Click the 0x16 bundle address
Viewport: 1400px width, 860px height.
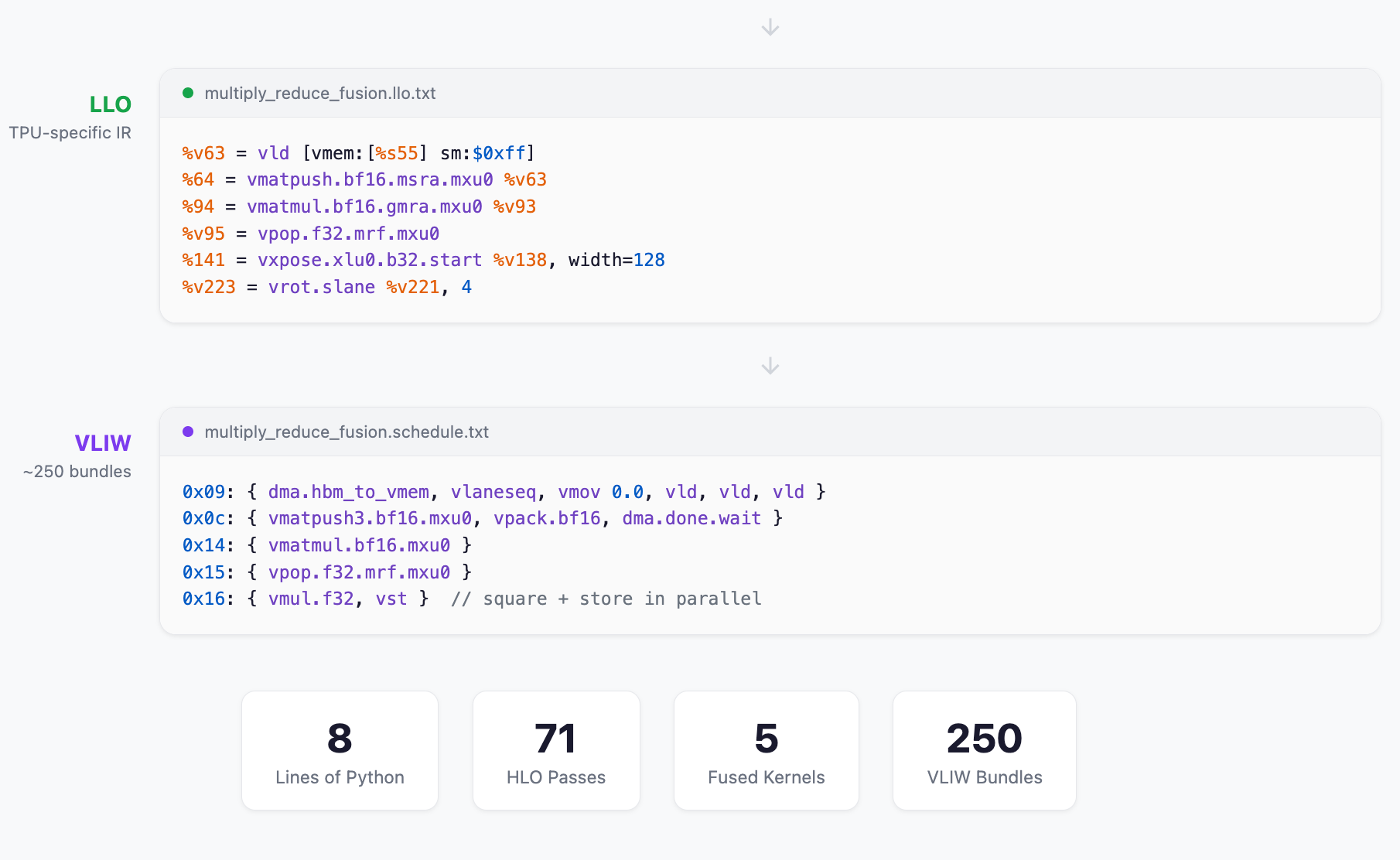click(203, 599)
